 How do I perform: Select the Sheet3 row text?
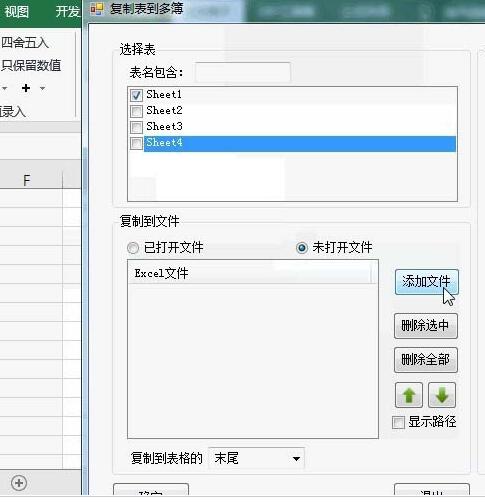click(x=164, y=126)
